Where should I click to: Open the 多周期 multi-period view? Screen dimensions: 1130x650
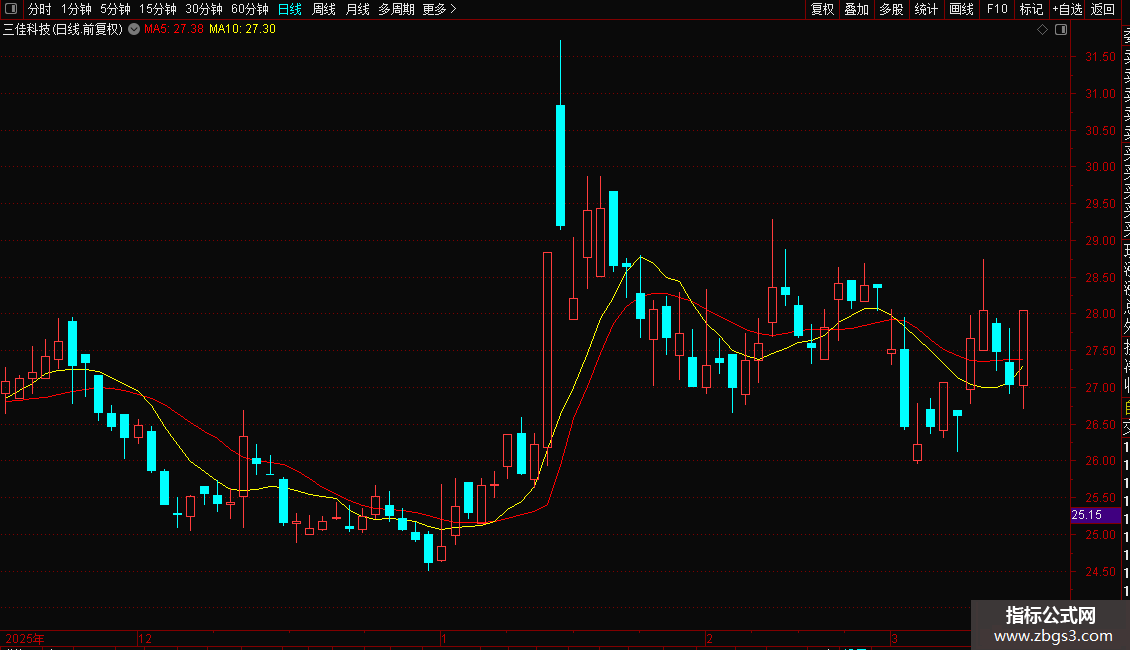point(396,9)
